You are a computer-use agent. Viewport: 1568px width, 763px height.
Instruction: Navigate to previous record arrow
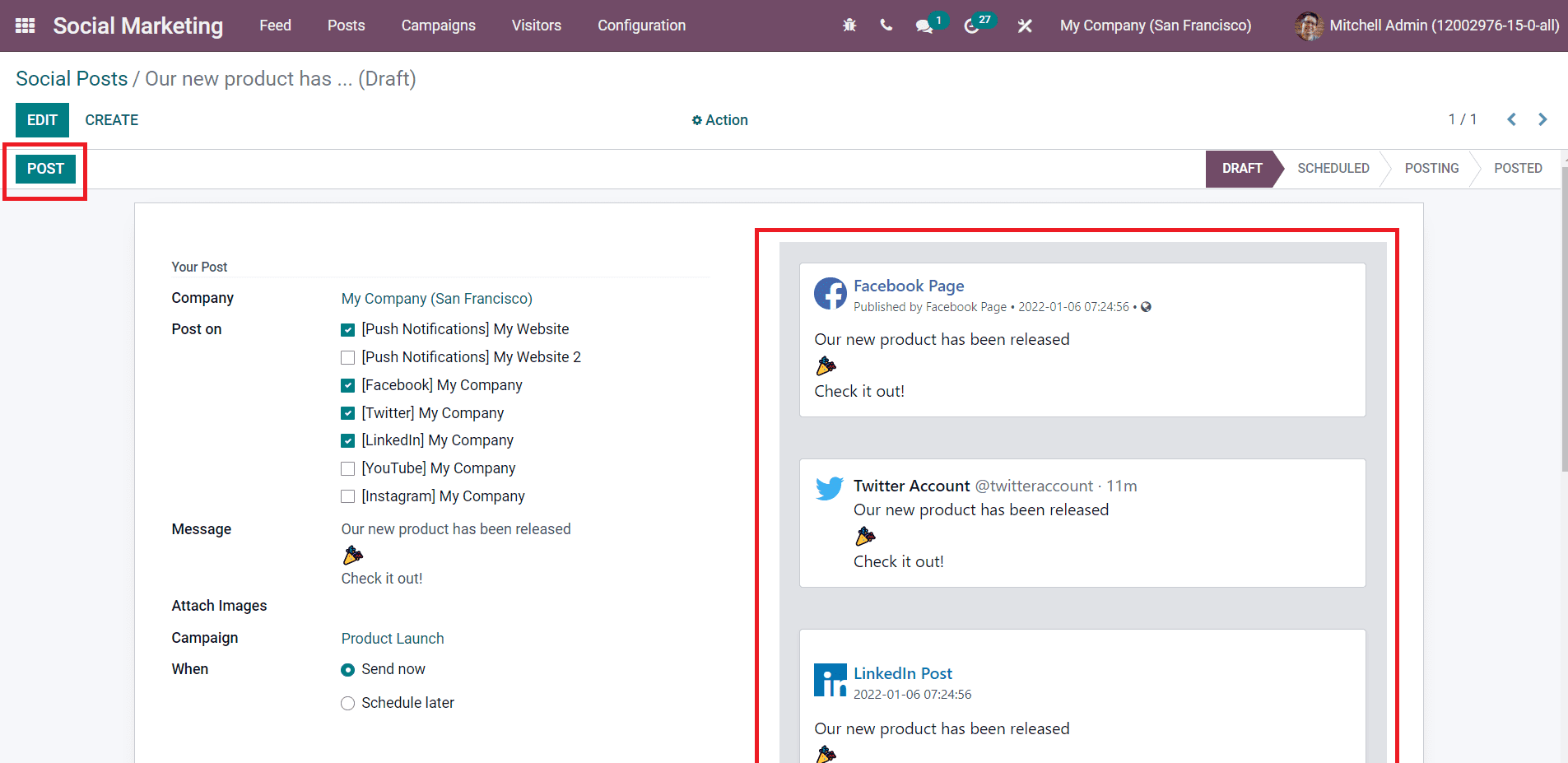click(x=1512, y=119)
